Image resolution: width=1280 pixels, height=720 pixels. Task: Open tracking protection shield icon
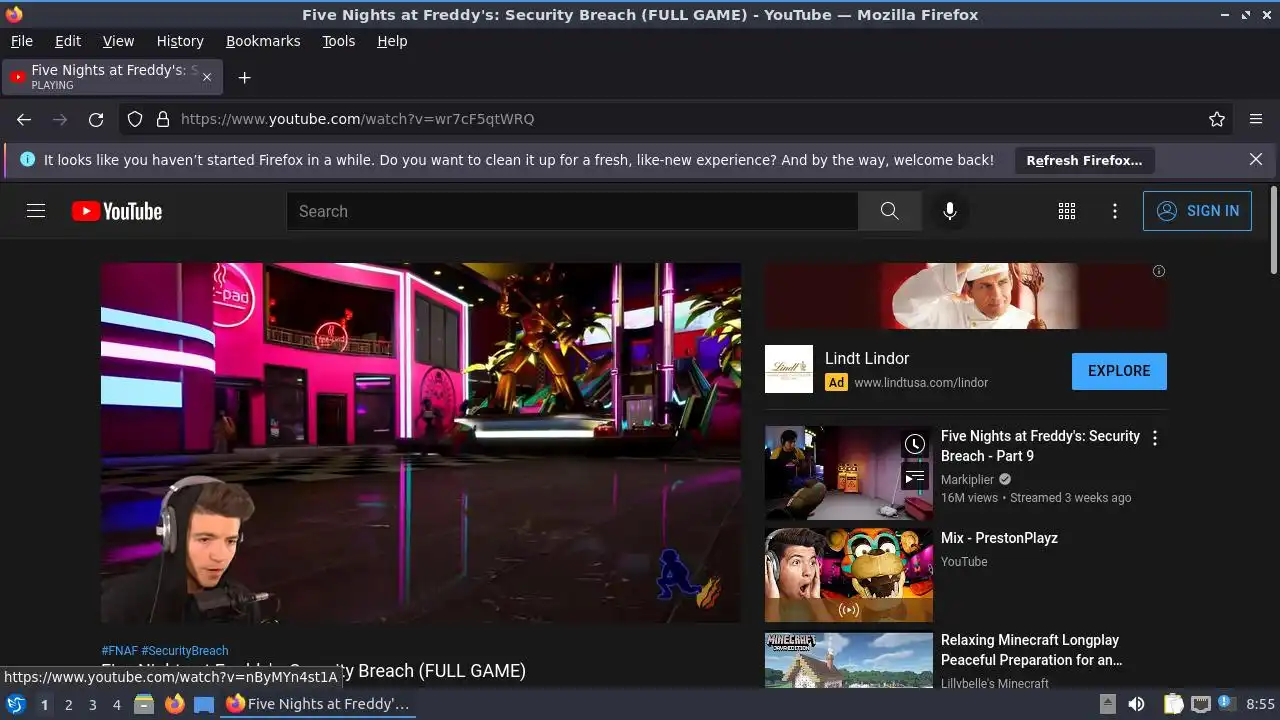click(x=135, y=119)
